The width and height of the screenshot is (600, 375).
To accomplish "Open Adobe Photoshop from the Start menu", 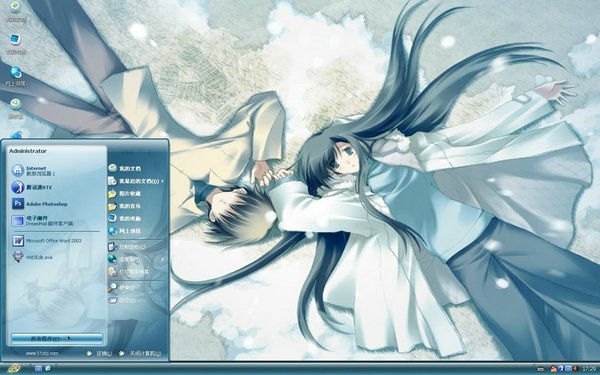I will 40,204.
